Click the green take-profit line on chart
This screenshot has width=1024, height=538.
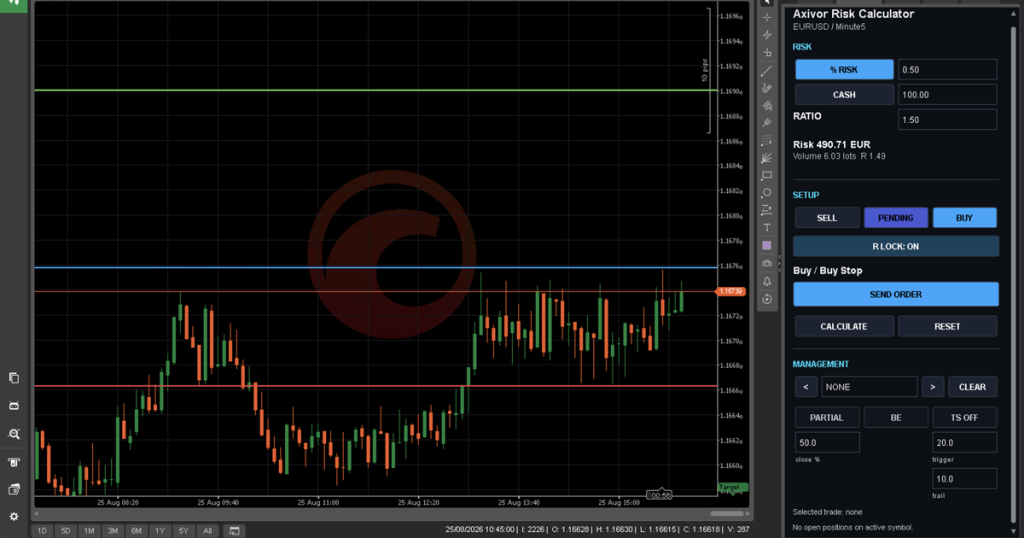pyautogui.click(x=376, y=90)
